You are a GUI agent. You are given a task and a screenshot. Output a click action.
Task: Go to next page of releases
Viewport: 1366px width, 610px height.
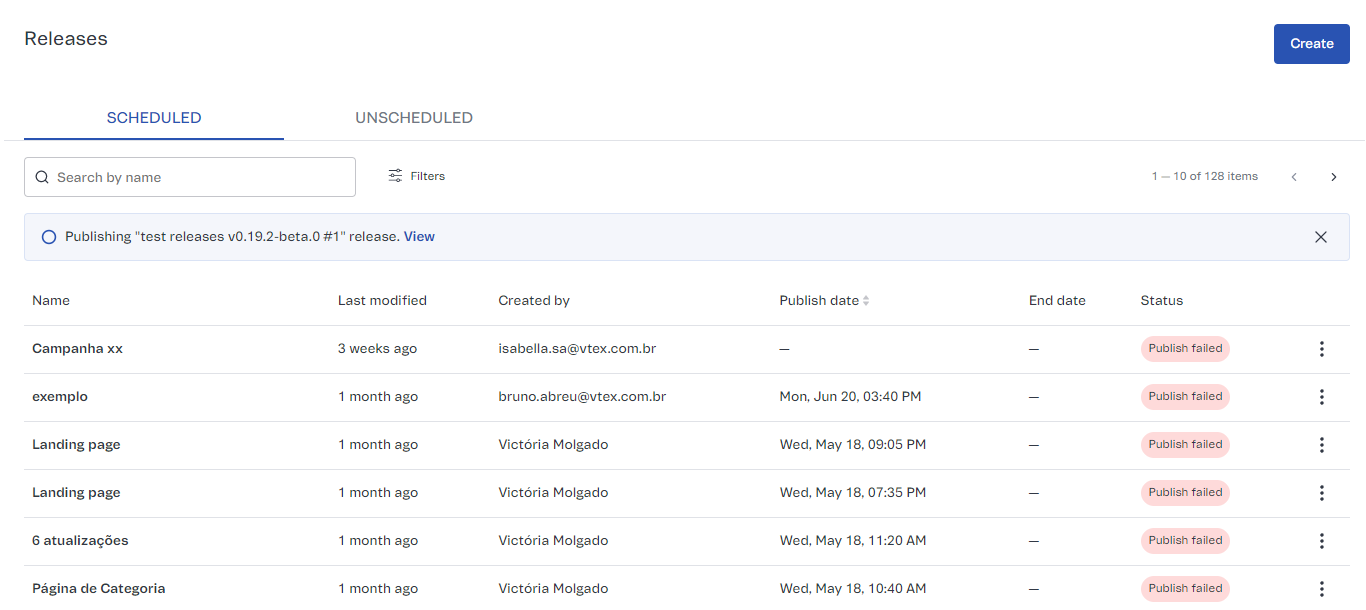coord(1333,177)
